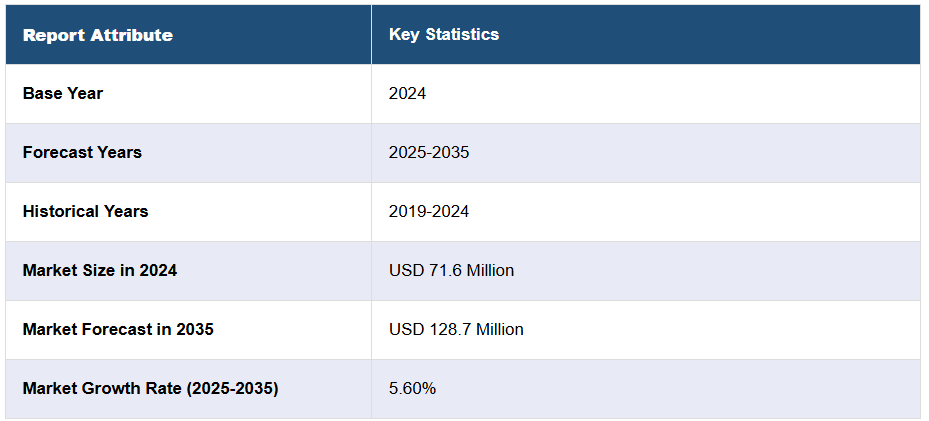
Task: Click the Key Statistics column header
Action: (x=444, y=35)
